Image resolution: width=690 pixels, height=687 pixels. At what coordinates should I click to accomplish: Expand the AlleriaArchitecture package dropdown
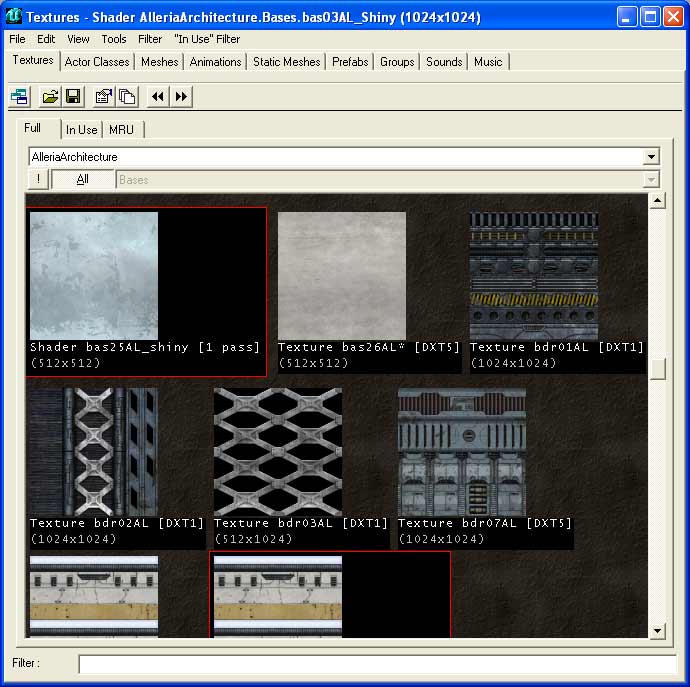[651, 157]
